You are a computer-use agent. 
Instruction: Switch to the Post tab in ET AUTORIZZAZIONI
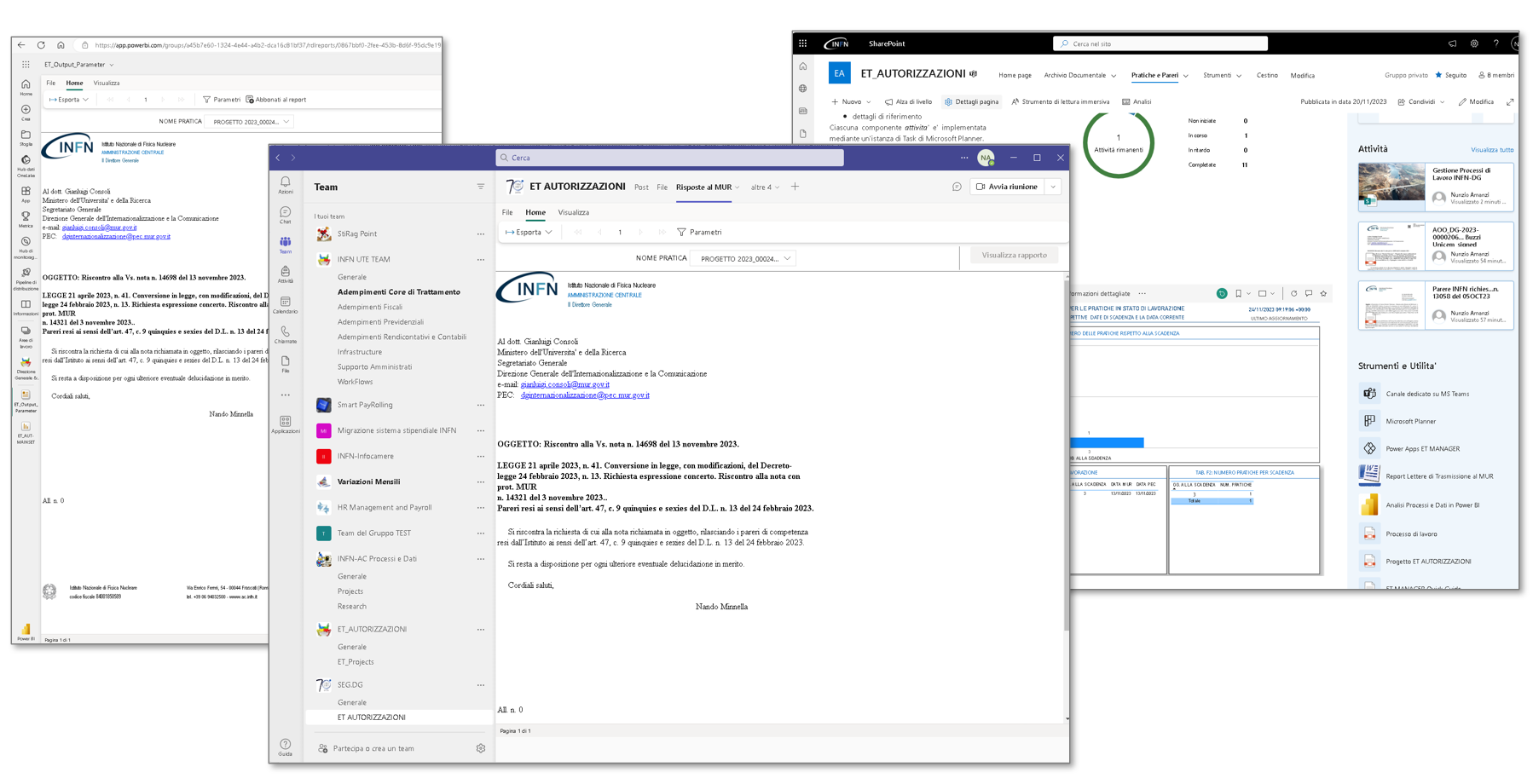[641, 187]
